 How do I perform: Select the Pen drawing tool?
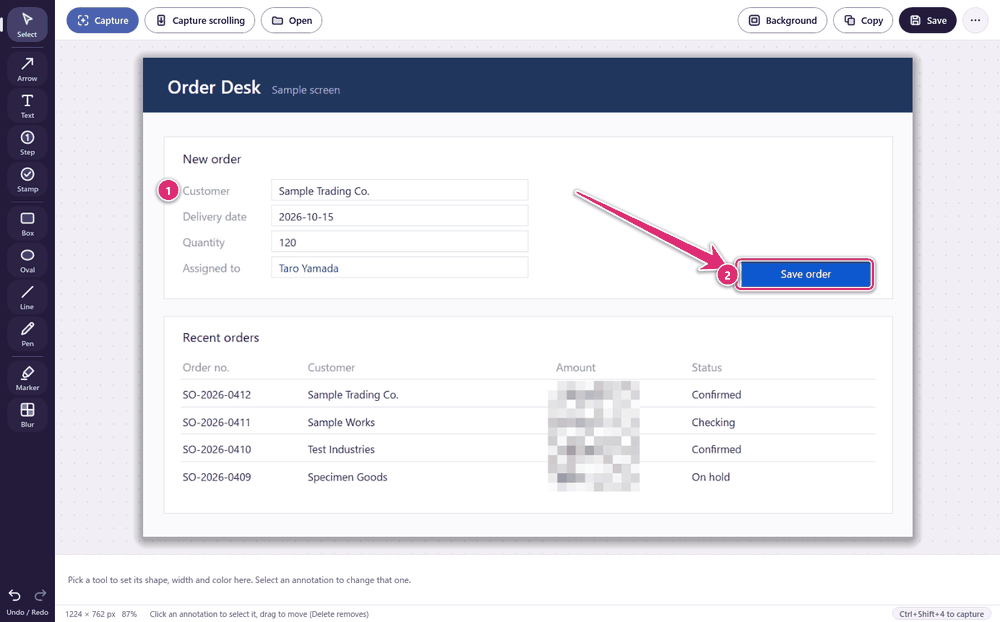[x=27, y=334]
